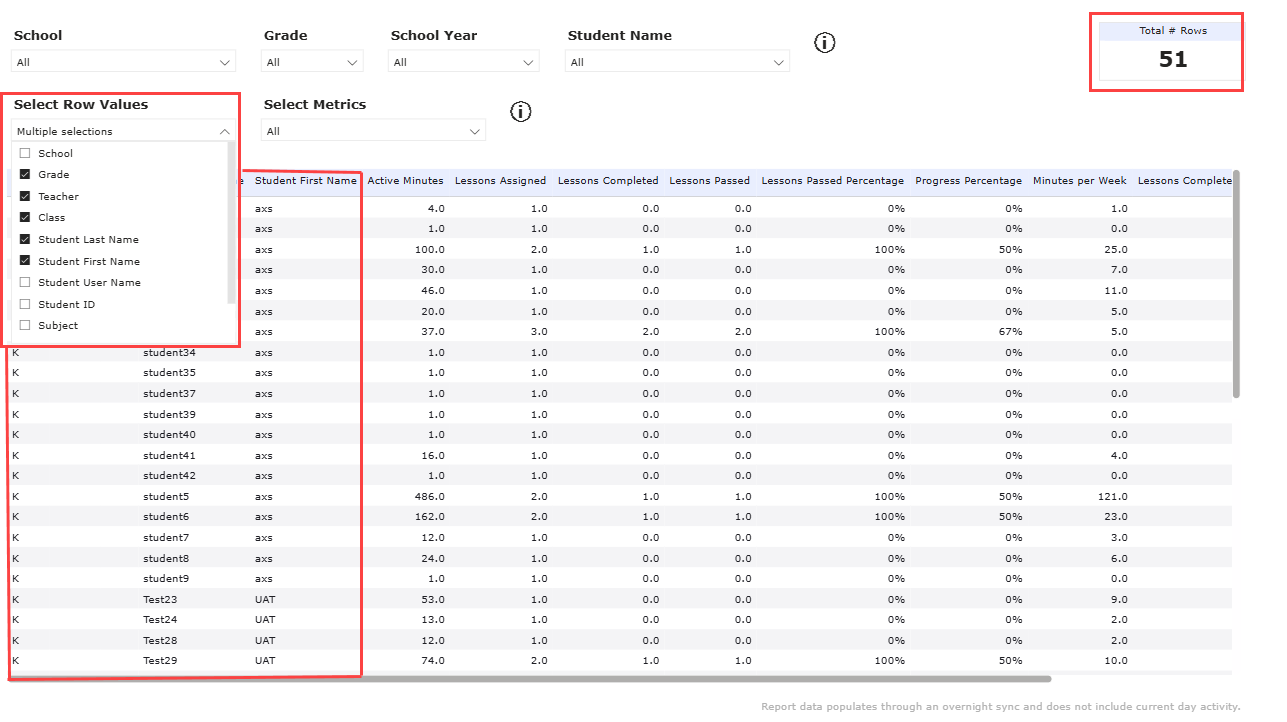The image size is (1287, 722).
Task: Check the Student ID checkbox
Action: click(x=24, y=304)
